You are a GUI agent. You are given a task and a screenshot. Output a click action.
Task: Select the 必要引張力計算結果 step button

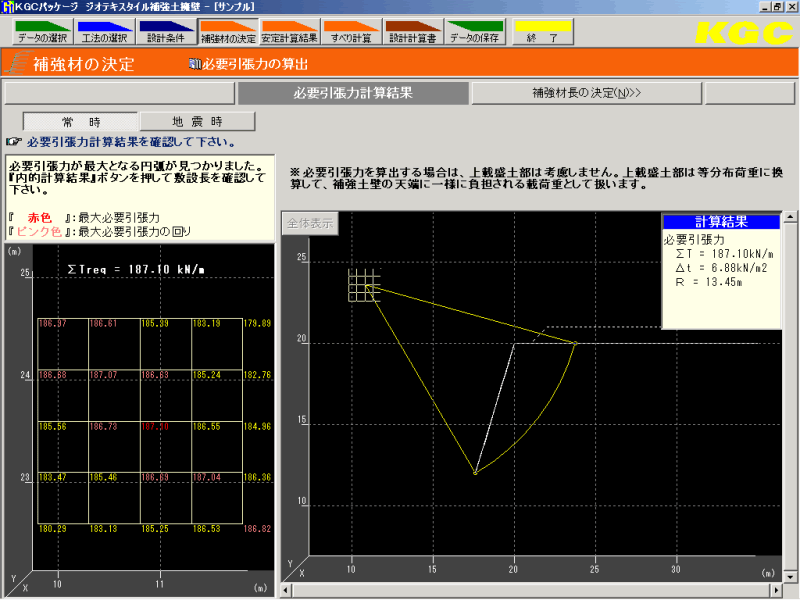(352, 93)
